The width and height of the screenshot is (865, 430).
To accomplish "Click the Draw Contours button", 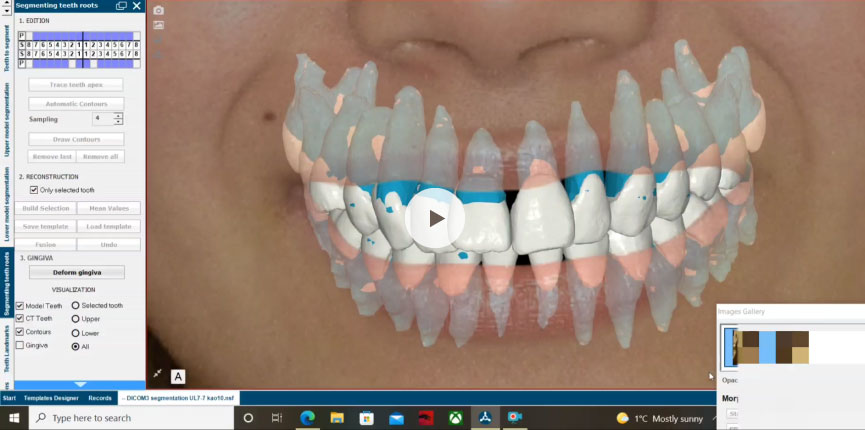I will [x=76, y=140].
